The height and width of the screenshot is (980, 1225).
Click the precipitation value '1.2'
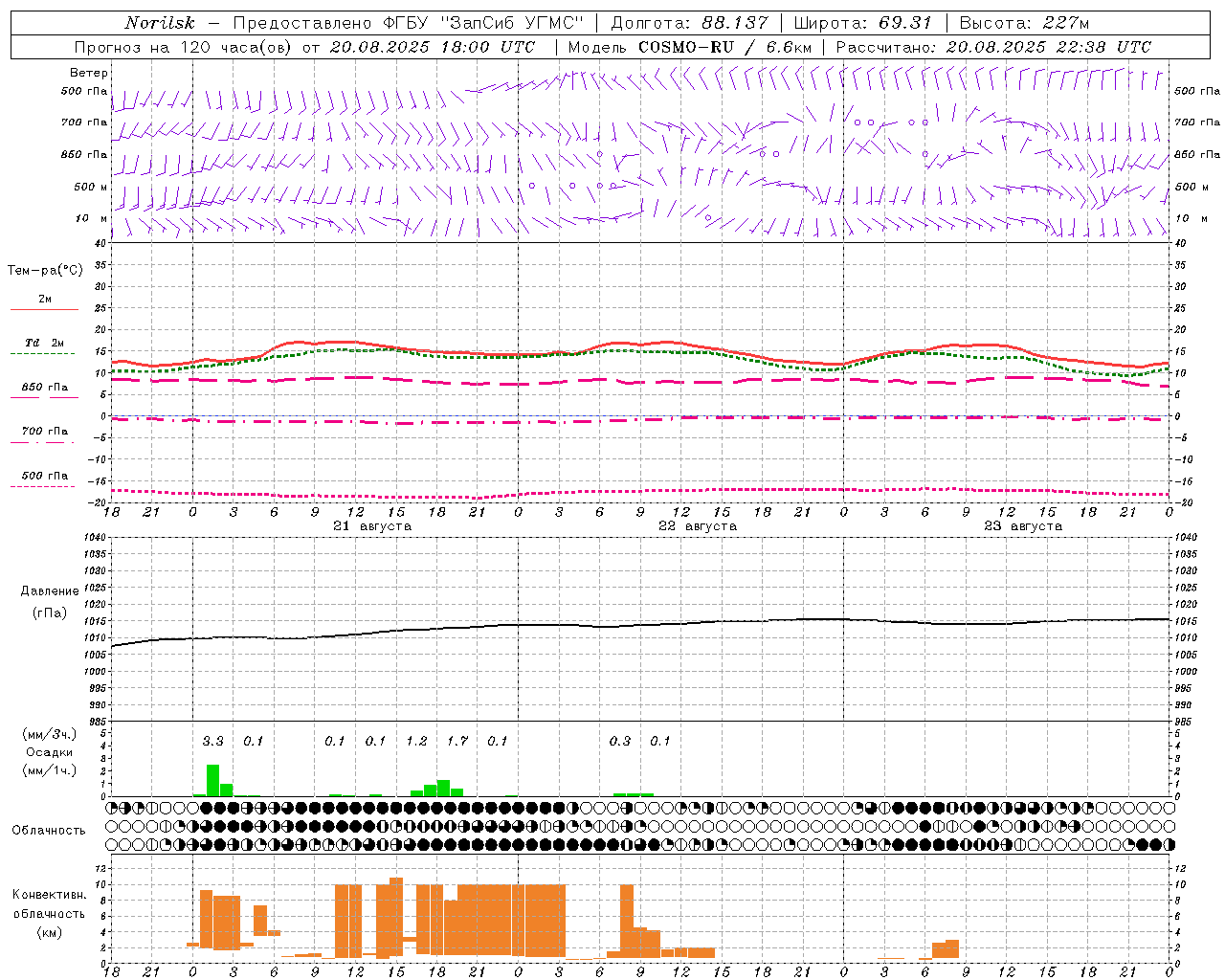[416, 741]
